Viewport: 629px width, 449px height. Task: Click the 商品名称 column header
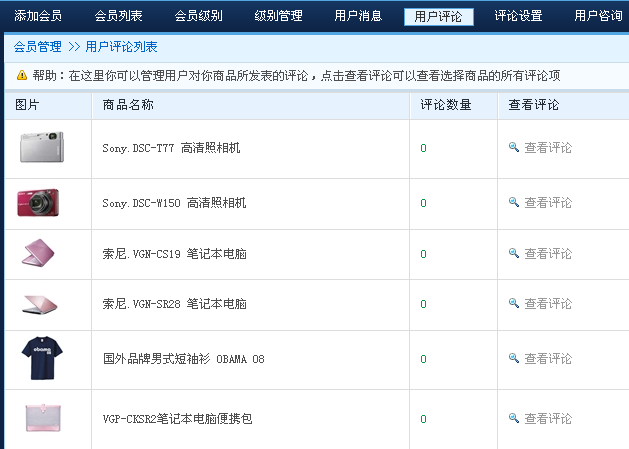[128, 105]
